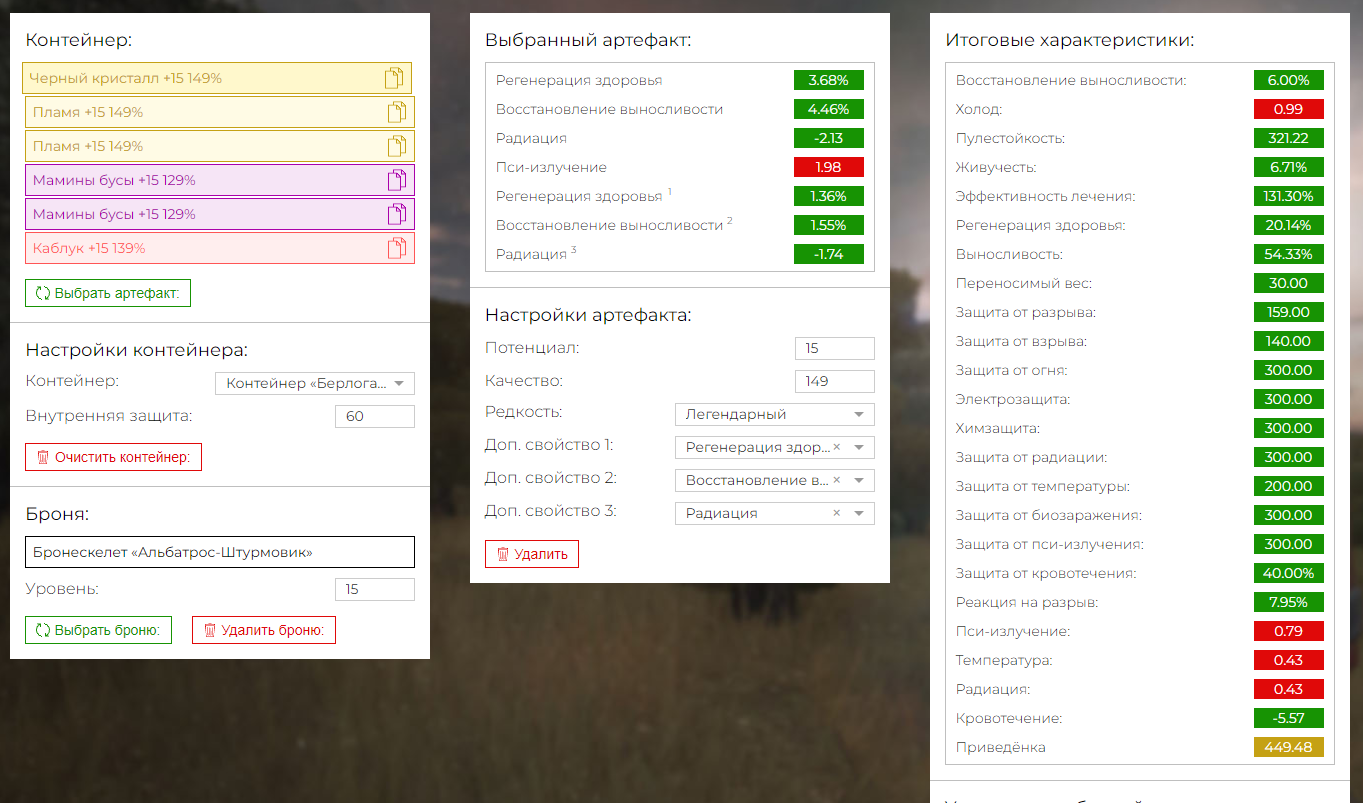Expand the Доп. свойство 1 dropdown
The width and height of the screenshot is (1363, 803).
[x=859, y=447]
